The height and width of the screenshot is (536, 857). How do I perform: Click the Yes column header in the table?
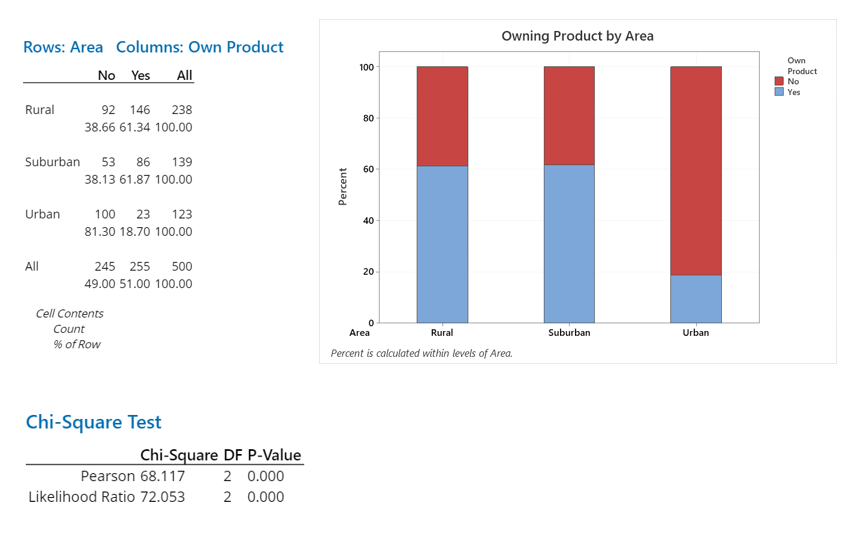140,76
